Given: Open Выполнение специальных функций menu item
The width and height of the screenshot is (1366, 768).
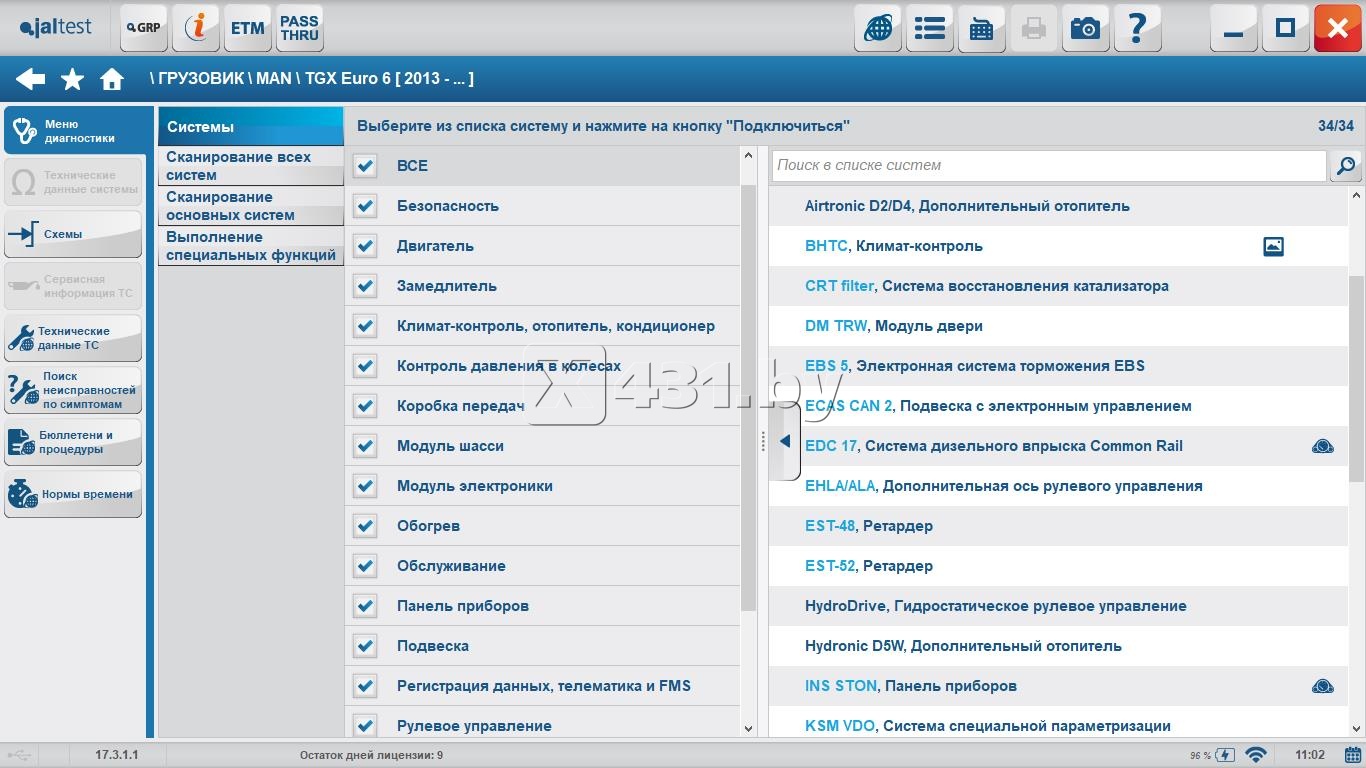Looking at the screenshot, I should point(250,246).
